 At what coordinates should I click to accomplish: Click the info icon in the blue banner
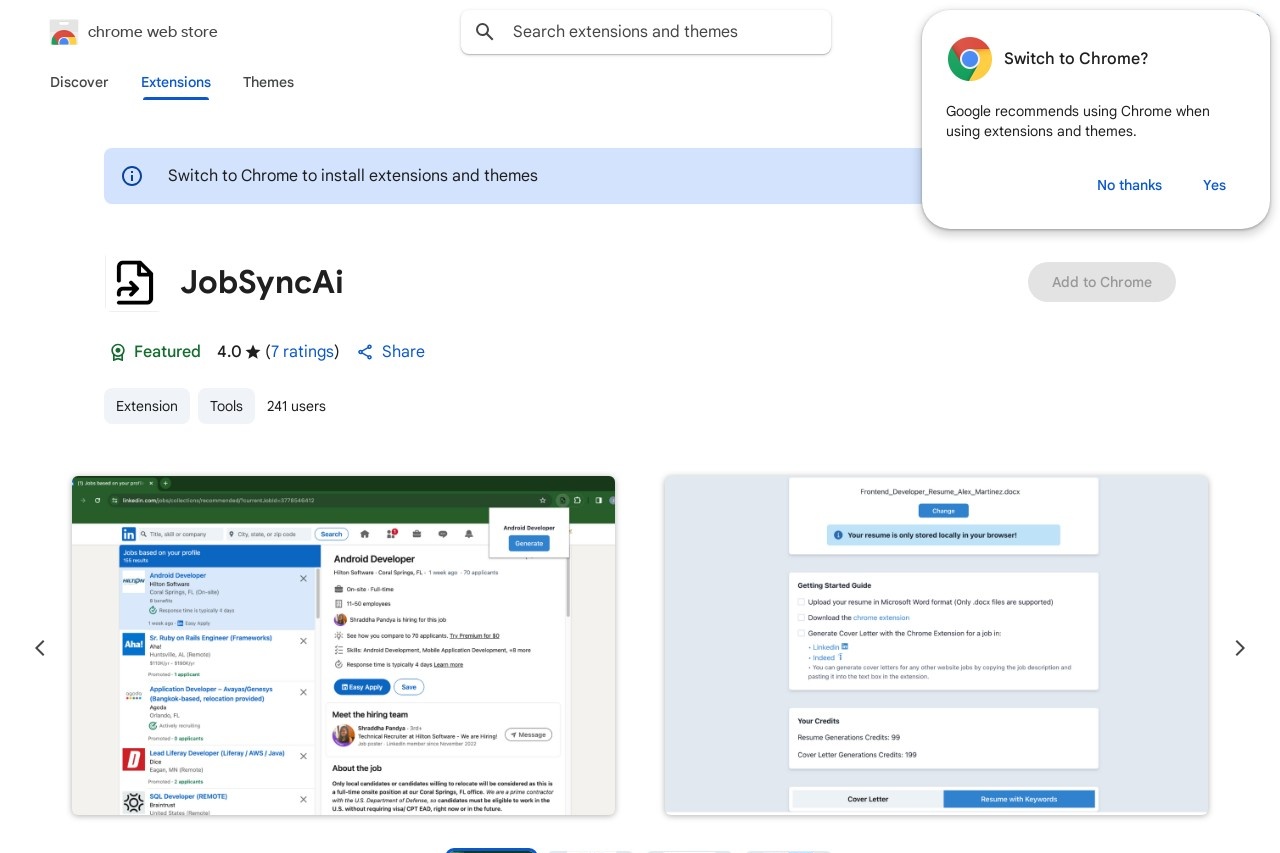(132, 176)
